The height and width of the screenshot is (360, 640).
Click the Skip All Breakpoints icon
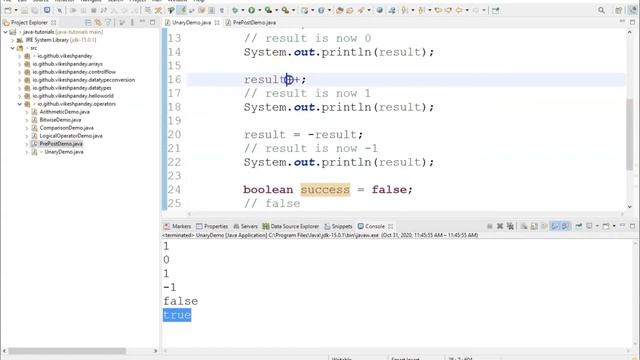[59, 10]
